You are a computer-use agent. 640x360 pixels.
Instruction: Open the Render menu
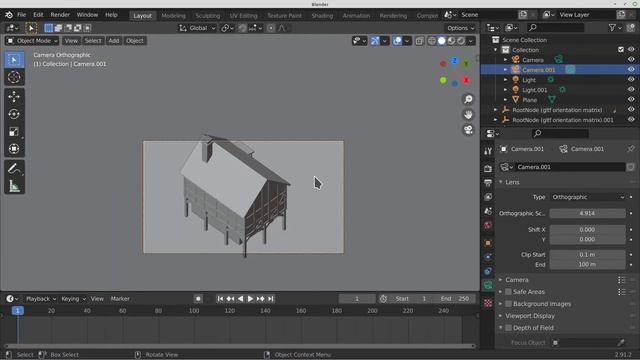point(60,15)
